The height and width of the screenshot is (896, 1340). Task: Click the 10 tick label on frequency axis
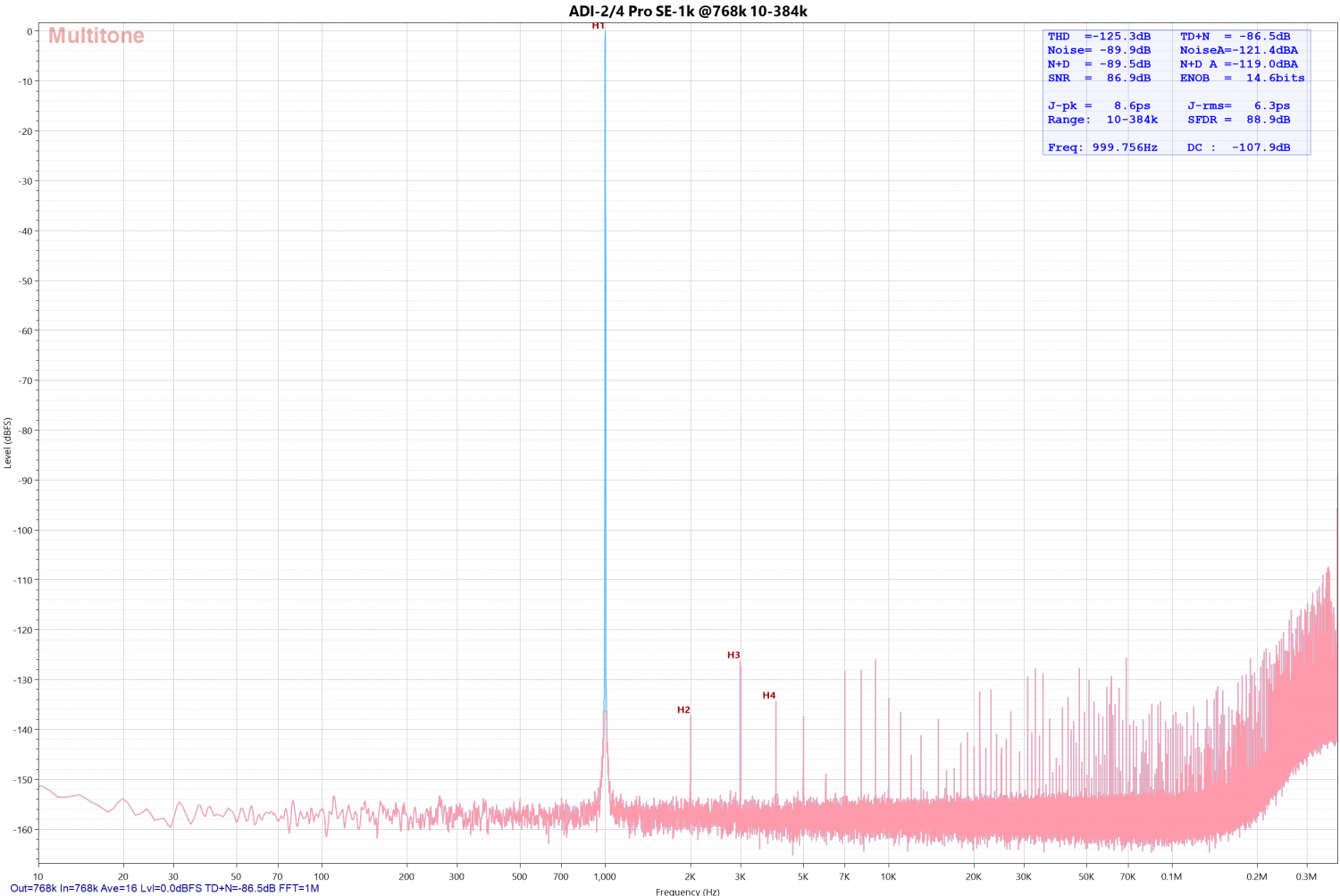38,876
